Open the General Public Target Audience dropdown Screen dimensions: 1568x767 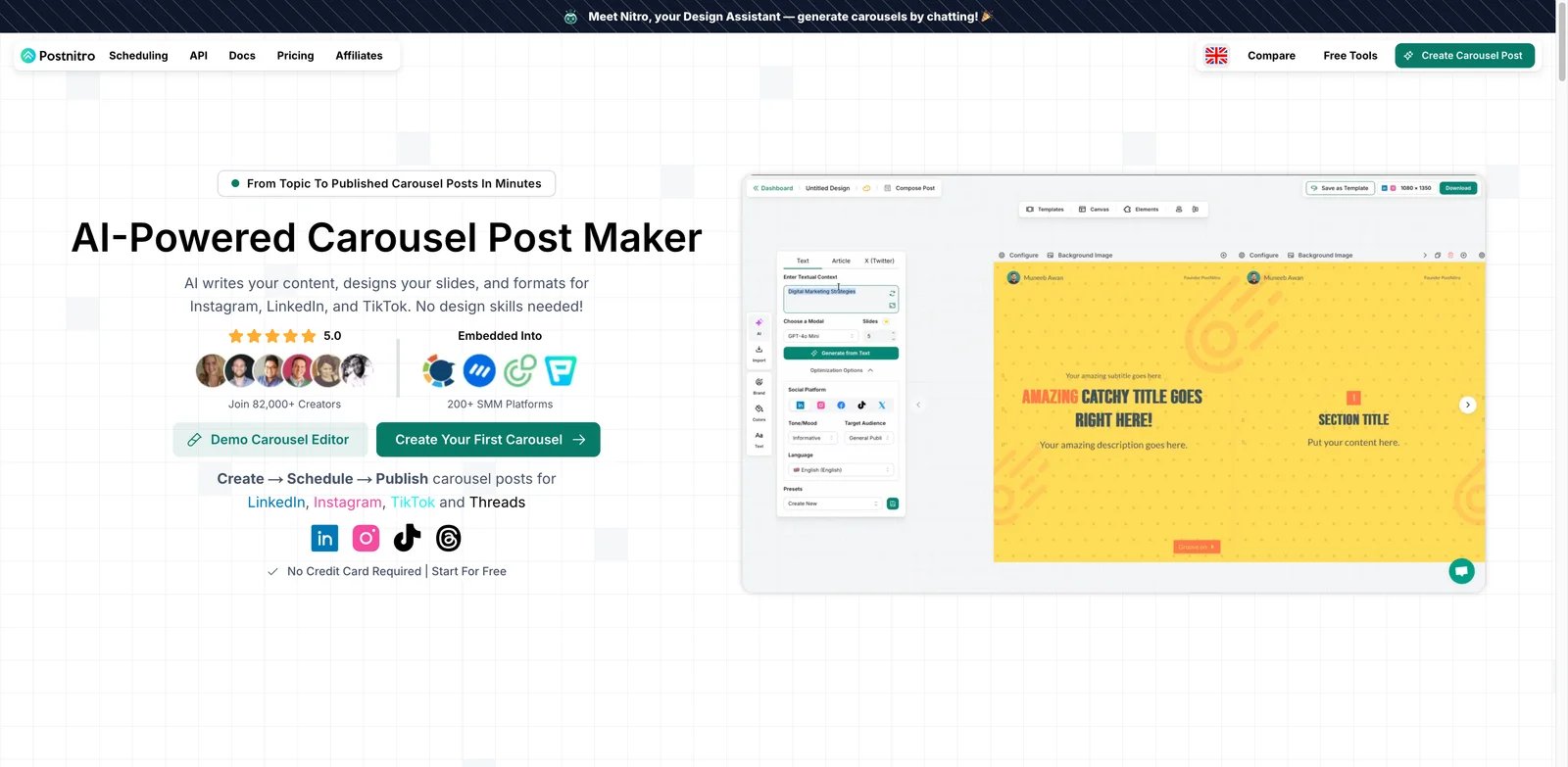point(868,438)
